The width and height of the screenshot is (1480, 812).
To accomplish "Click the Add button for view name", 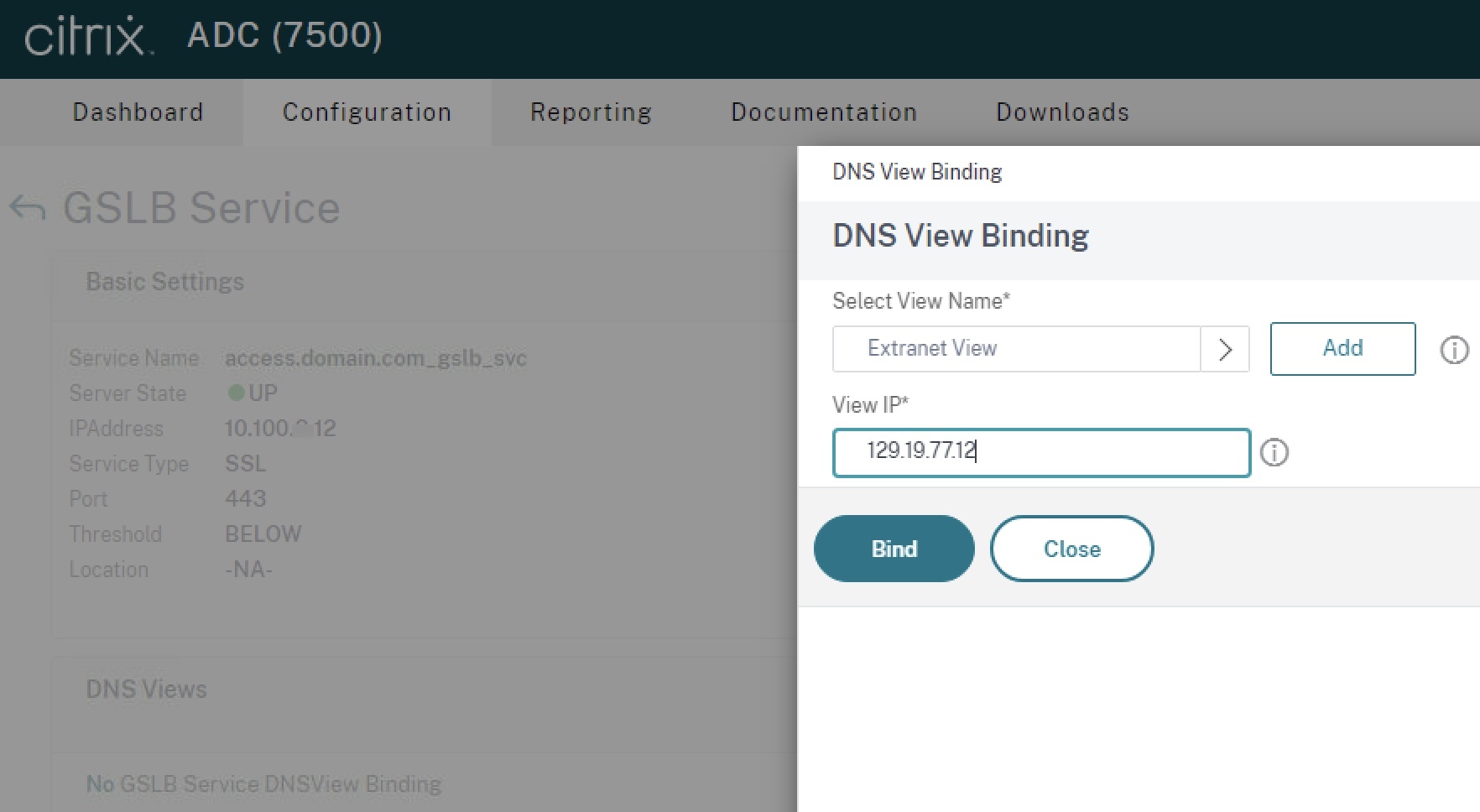I will tap(1342, 349).
